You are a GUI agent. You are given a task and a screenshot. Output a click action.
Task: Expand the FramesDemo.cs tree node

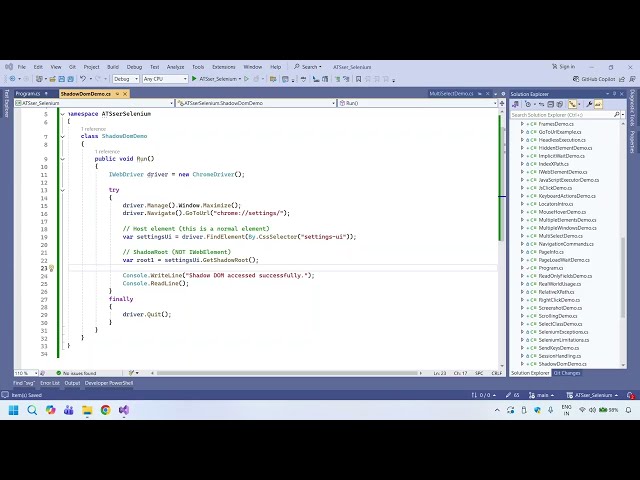[x=522, y=124]
